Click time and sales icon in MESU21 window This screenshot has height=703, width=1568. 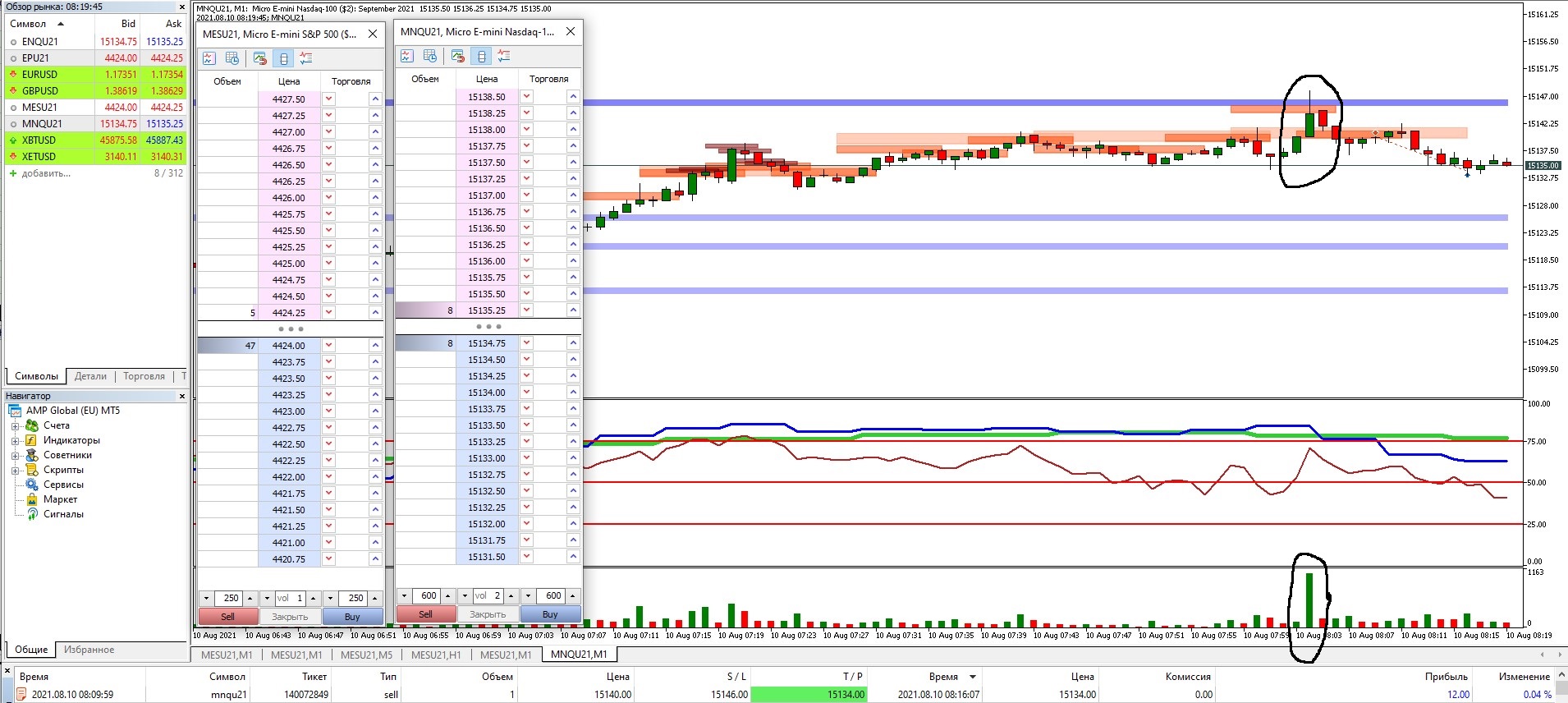point(232,58)
